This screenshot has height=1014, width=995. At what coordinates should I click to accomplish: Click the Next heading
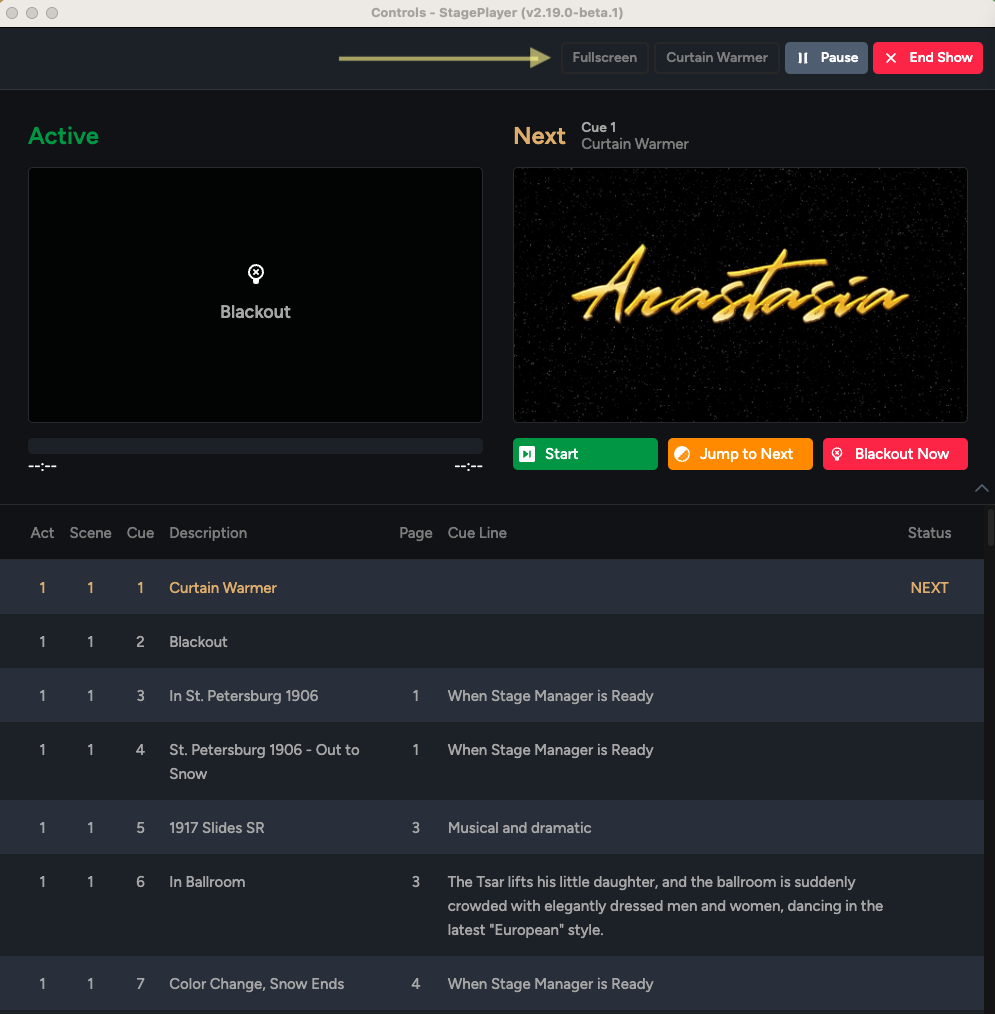[539, 136]
